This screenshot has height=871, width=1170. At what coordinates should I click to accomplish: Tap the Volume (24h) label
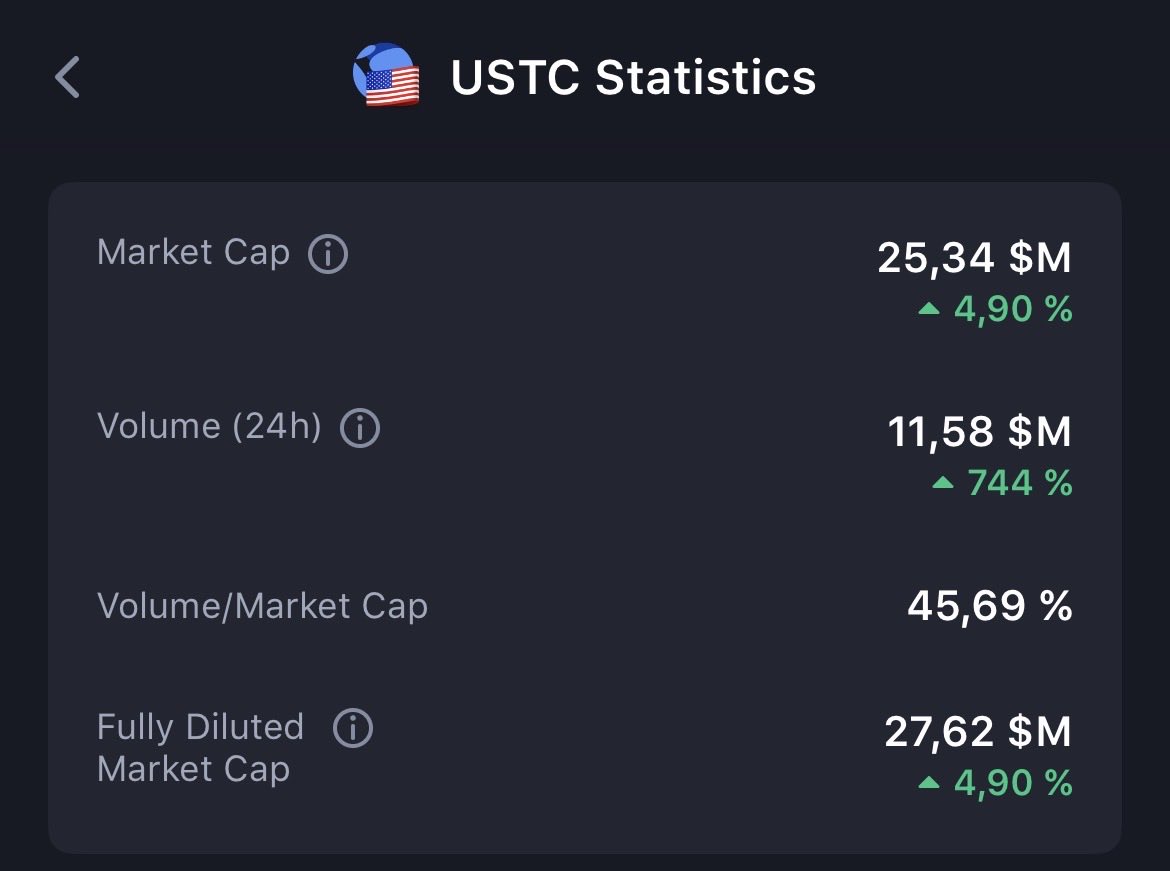(209, 427)
